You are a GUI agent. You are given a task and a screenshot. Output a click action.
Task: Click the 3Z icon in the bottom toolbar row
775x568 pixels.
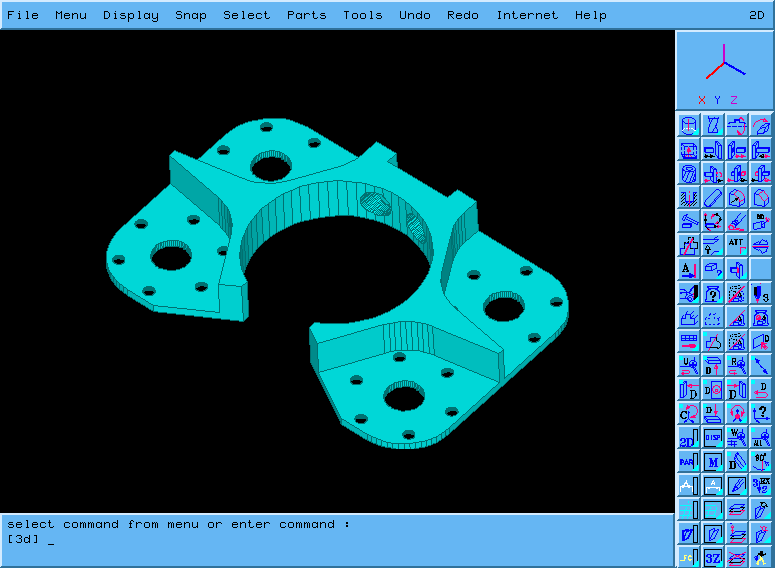point(713,557)
